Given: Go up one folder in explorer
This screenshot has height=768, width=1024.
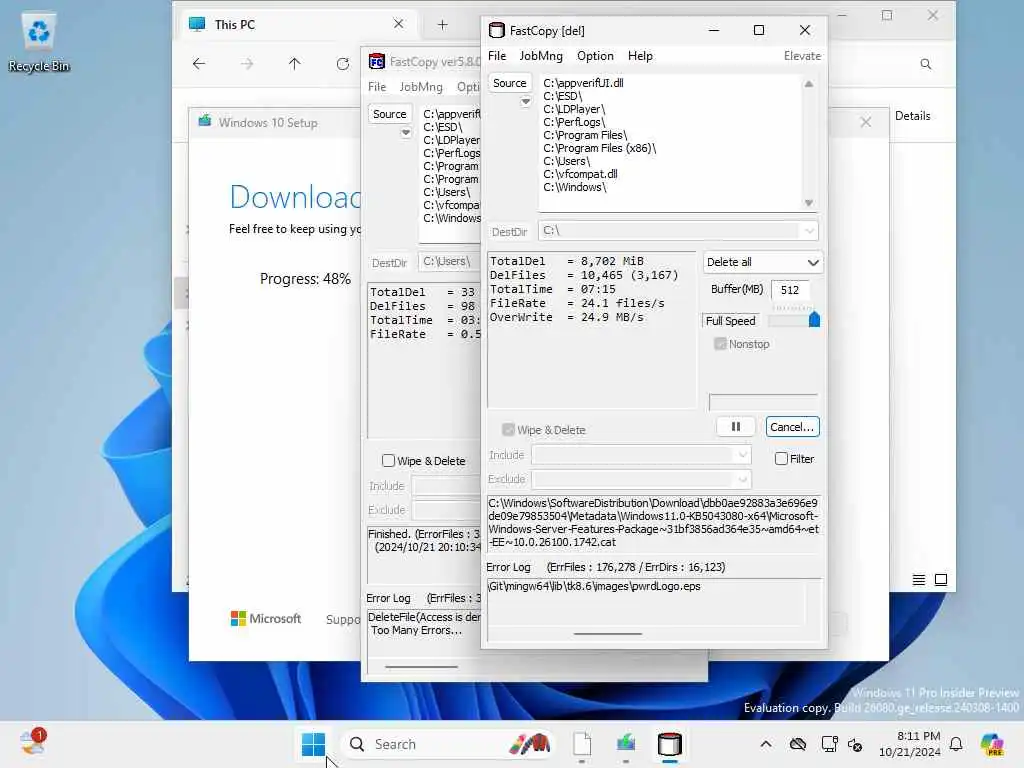Looking at the screenshot, I should pyautogui.click(x=295, y=63).
